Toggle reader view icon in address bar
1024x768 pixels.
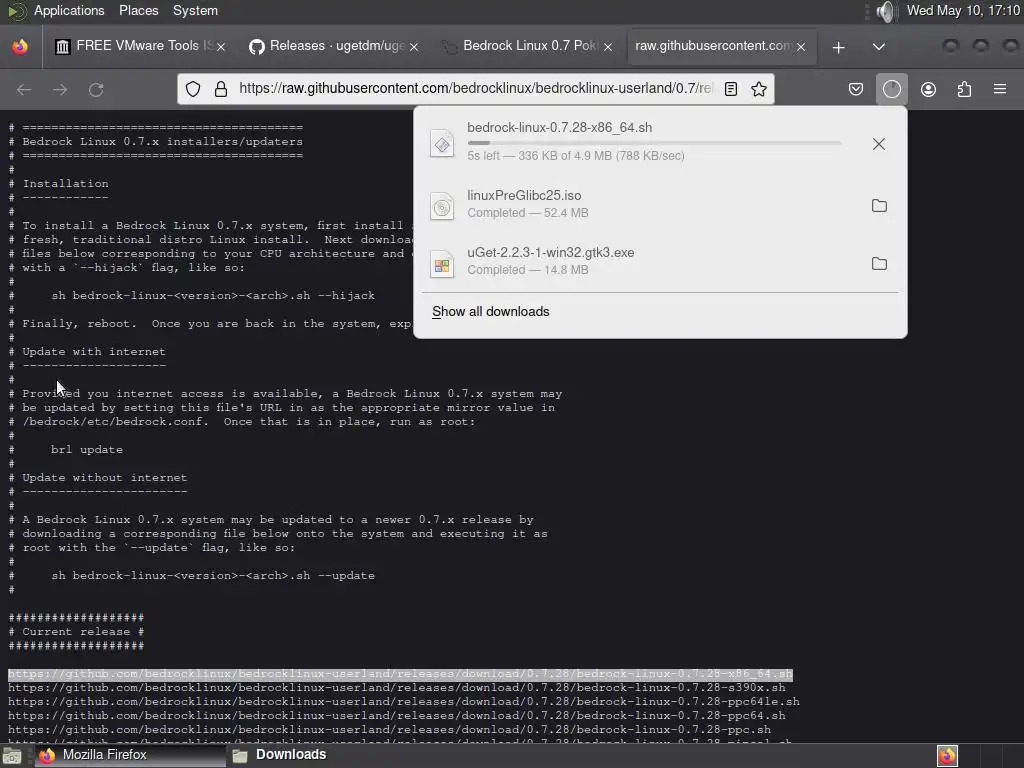pyautogui.click(x=731, y=89)
